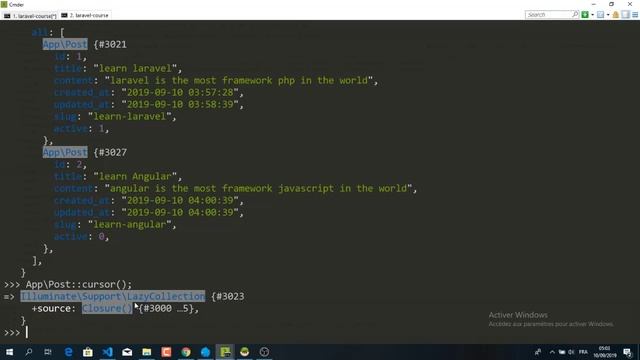Click the second App\Post text #3027
This screenshot has height=360, width=640.
65,153
